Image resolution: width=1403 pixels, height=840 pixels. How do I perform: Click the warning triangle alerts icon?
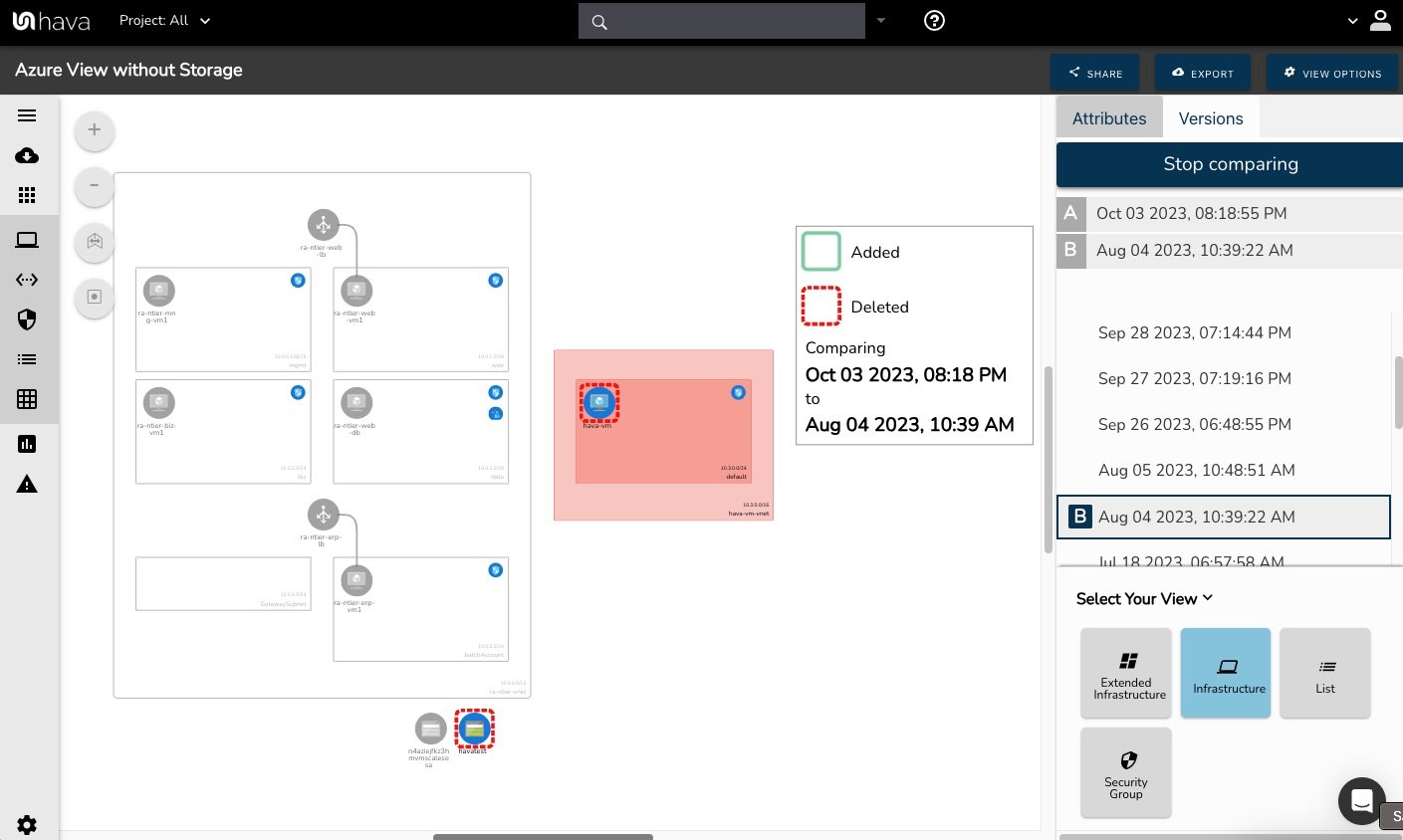pyautogui.click(x=27, y=485)
